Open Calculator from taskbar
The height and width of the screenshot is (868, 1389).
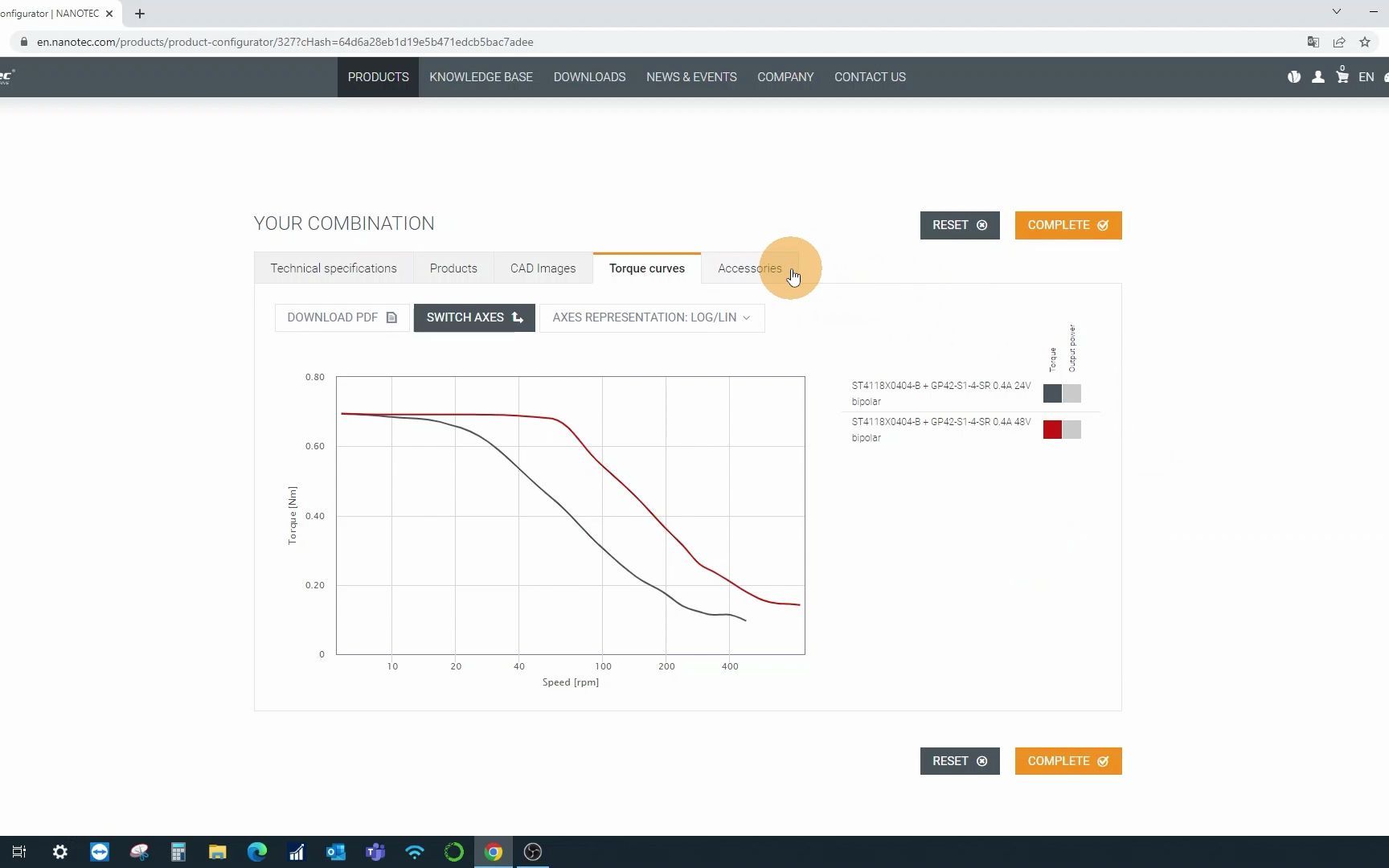[178, 852]
